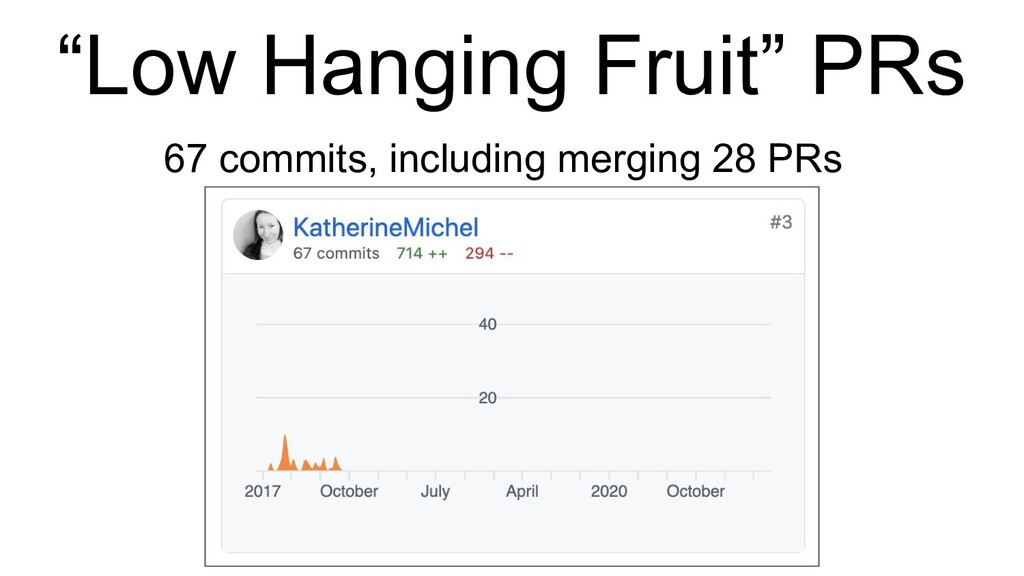Open the KatherineMichel username link
Viewport: 1024px width, 576px height.
coord(385,227)
